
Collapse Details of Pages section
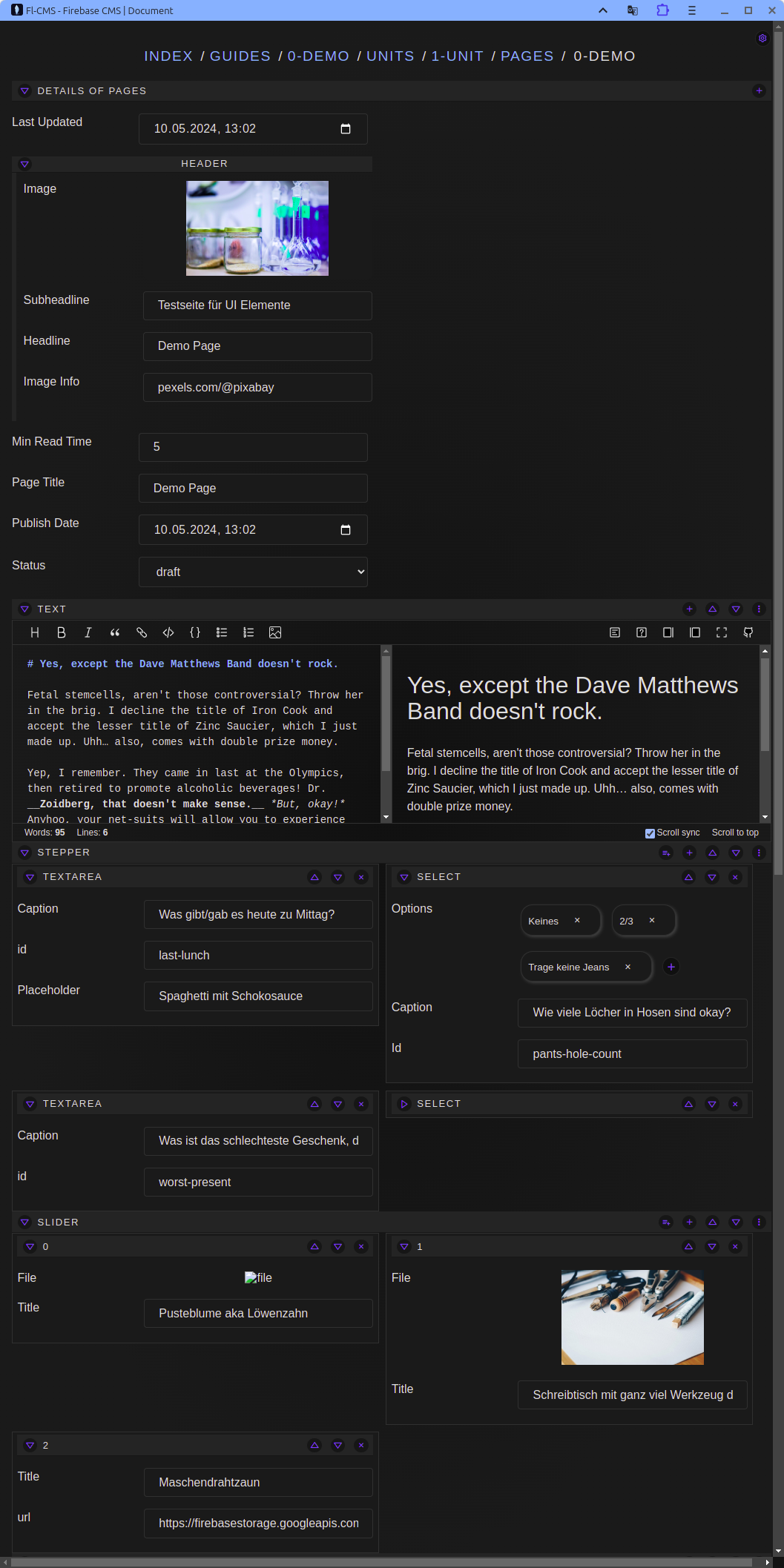coord(24,90)
